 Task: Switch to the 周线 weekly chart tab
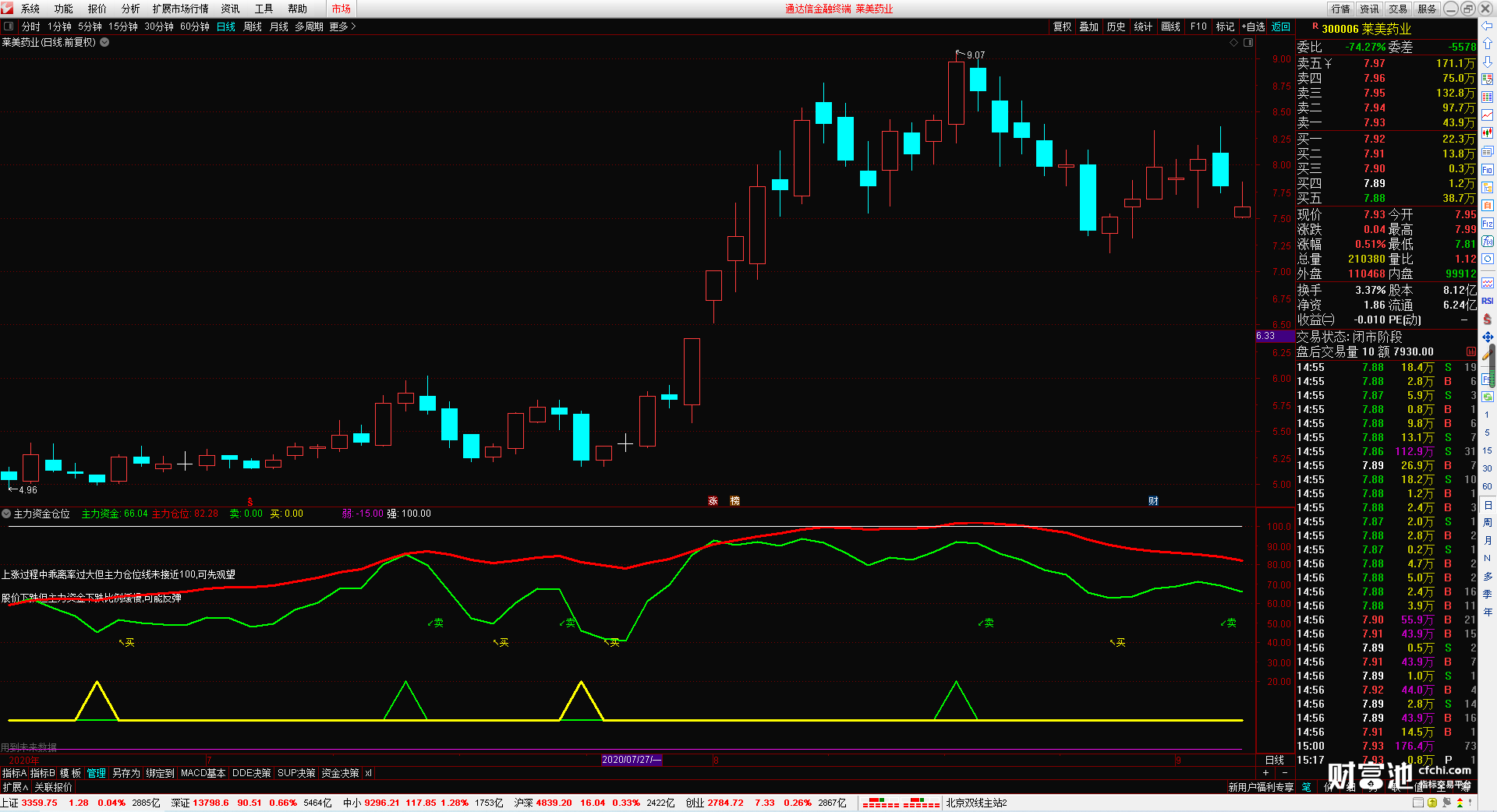pos(253,26)
